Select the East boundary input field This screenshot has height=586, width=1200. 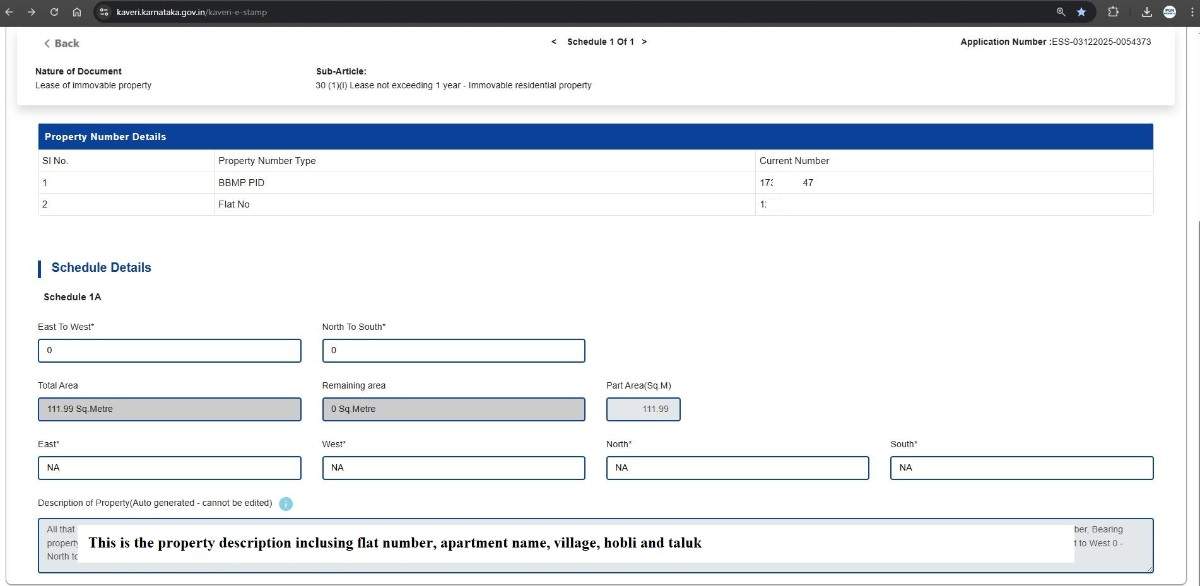(x=169, y=468)
